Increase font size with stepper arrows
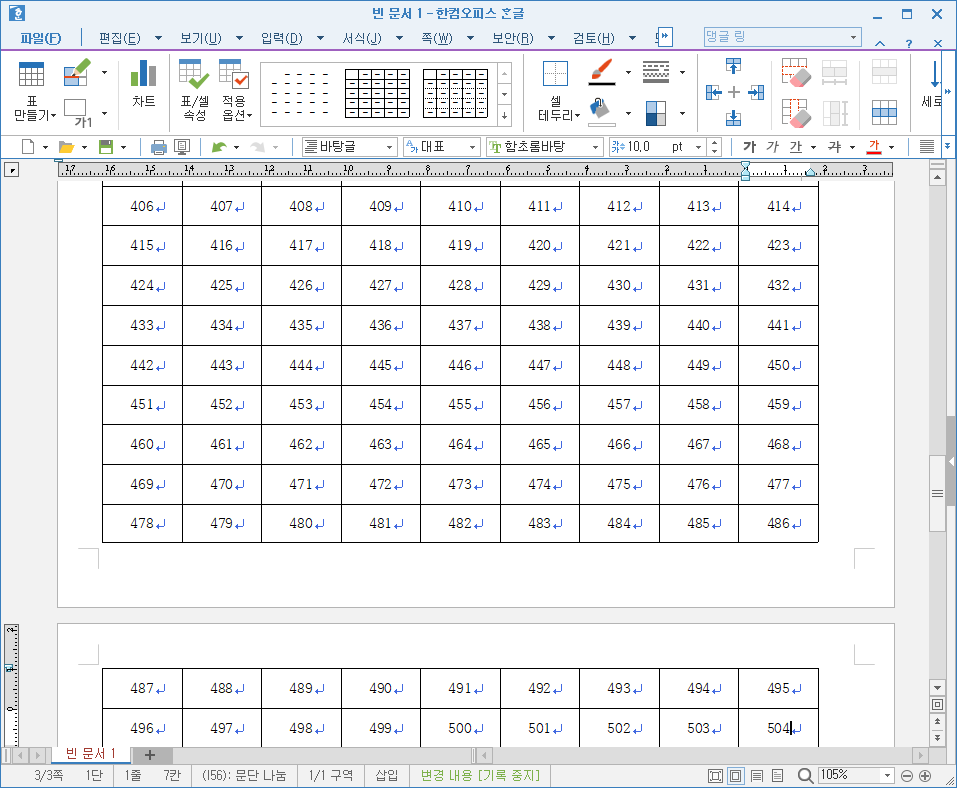 [714, 143]
